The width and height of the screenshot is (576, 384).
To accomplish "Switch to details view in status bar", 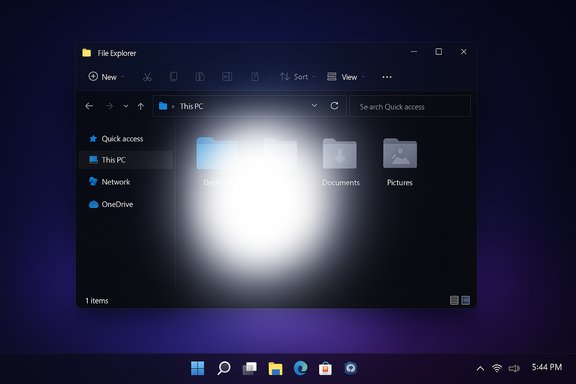I will pos(454,301).
